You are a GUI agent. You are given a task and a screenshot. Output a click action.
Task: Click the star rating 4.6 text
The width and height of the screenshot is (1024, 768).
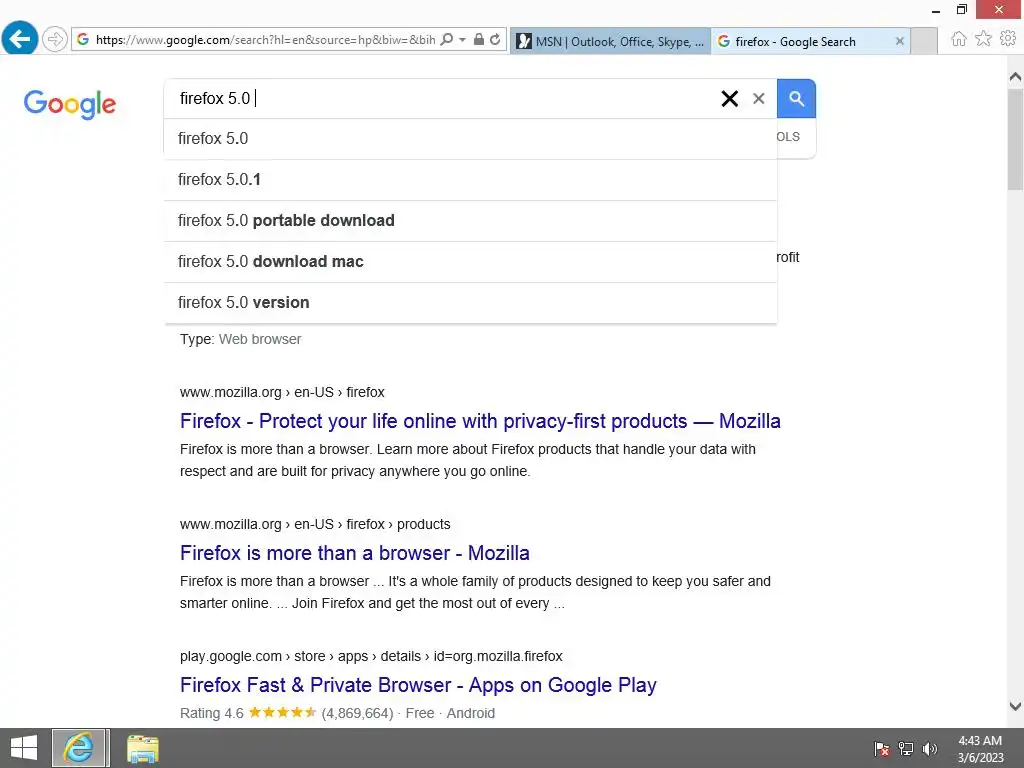pyautogui.click(x=212, y=713)
